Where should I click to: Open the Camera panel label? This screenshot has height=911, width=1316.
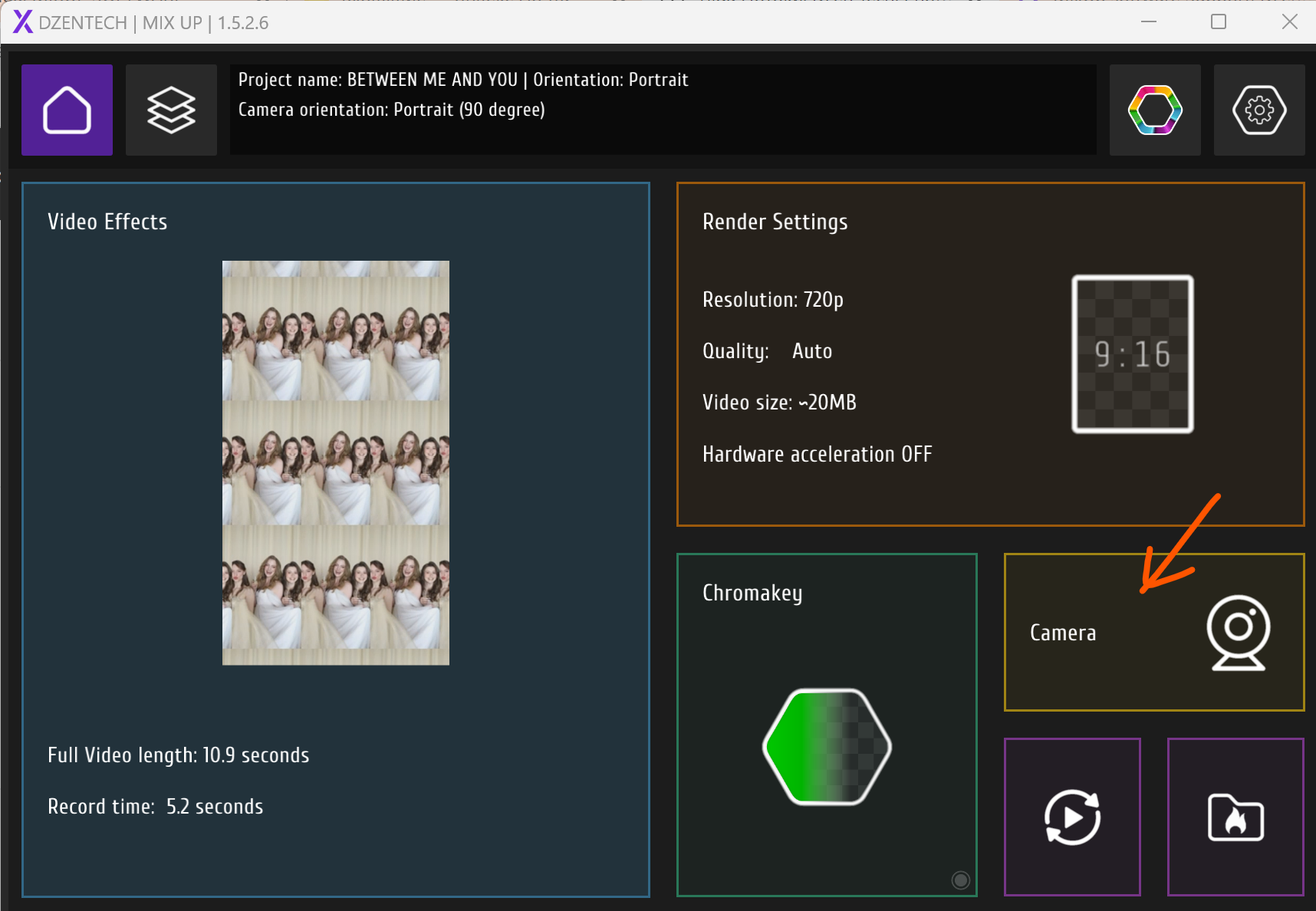1063,633
